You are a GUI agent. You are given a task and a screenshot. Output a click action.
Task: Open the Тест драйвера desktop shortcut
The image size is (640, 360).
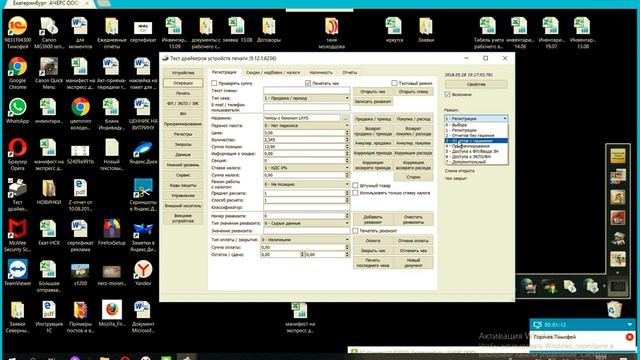click(18, 195)
